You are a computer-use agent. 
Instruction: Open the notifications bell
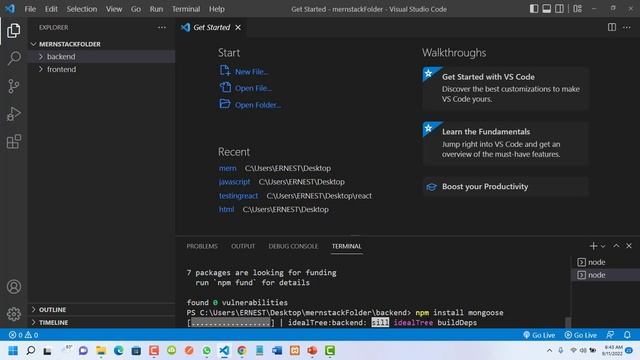coord(627,335)
